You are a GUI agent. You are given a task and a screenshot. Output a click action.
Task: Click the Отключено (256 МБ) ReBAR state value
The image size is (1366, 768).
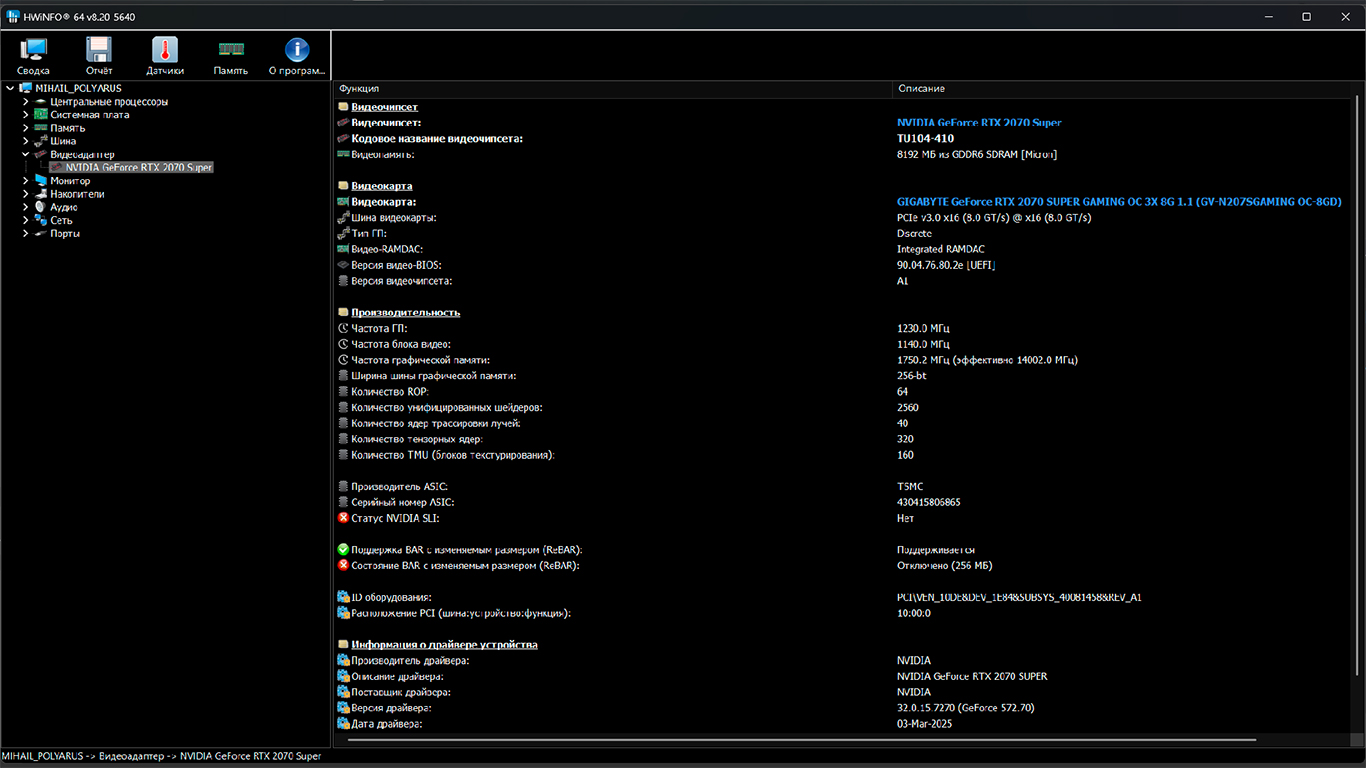pos(944,565)
